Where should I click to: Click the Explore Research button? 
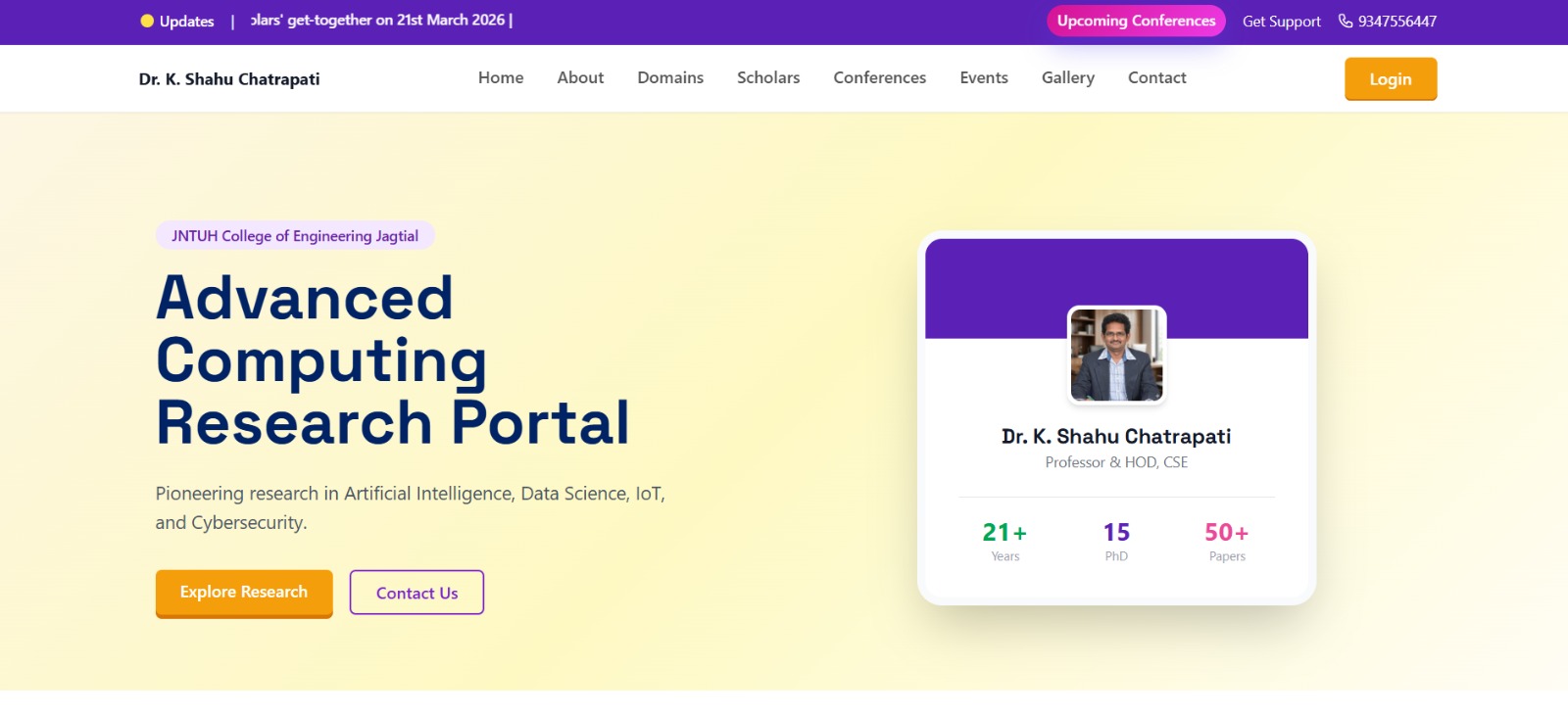[244, 593]
